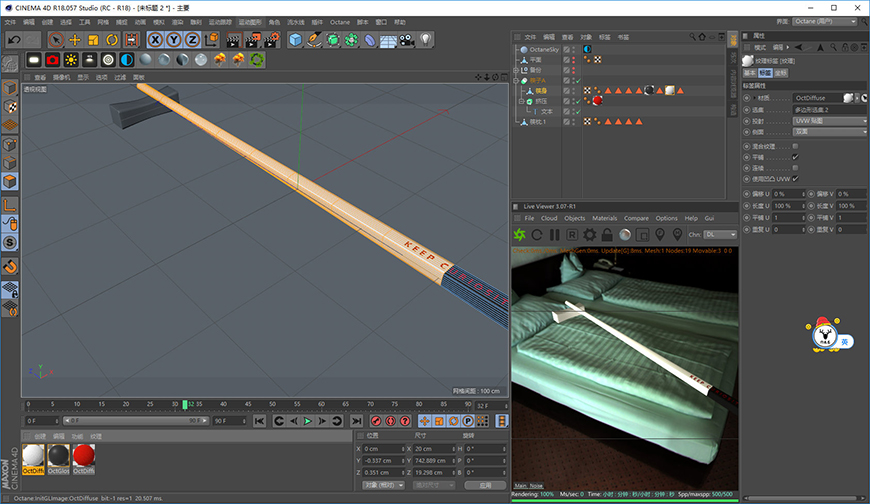
Task: Open the UVW projection dropdown
Action: pyautogui.click(x=829, y=121)
